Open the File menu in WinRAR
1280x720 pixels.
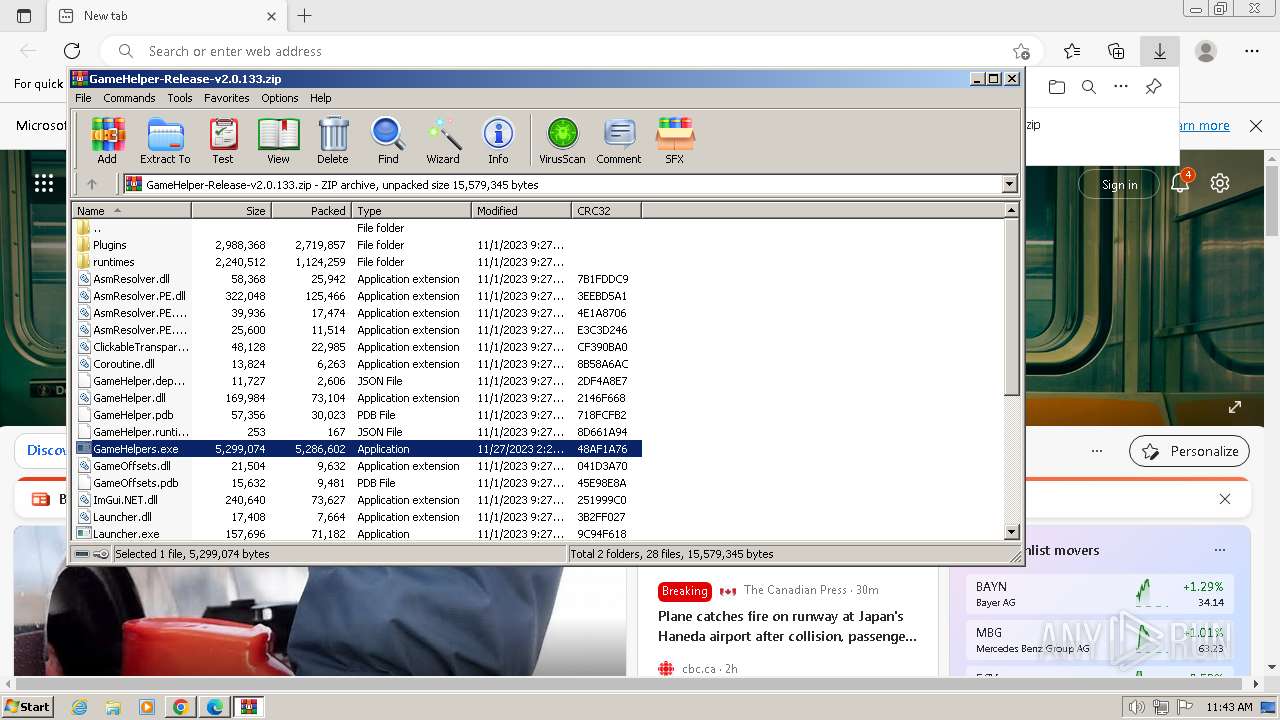[x=83, y=98]
